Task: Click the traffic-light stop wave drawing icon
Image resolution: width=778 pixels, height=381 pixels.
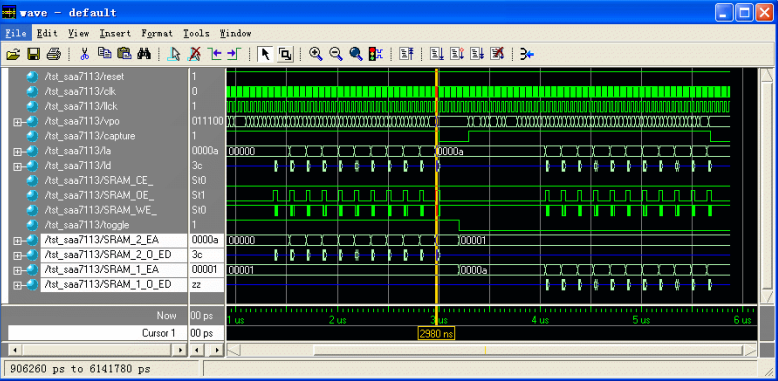Action: [x=376, y=54]
